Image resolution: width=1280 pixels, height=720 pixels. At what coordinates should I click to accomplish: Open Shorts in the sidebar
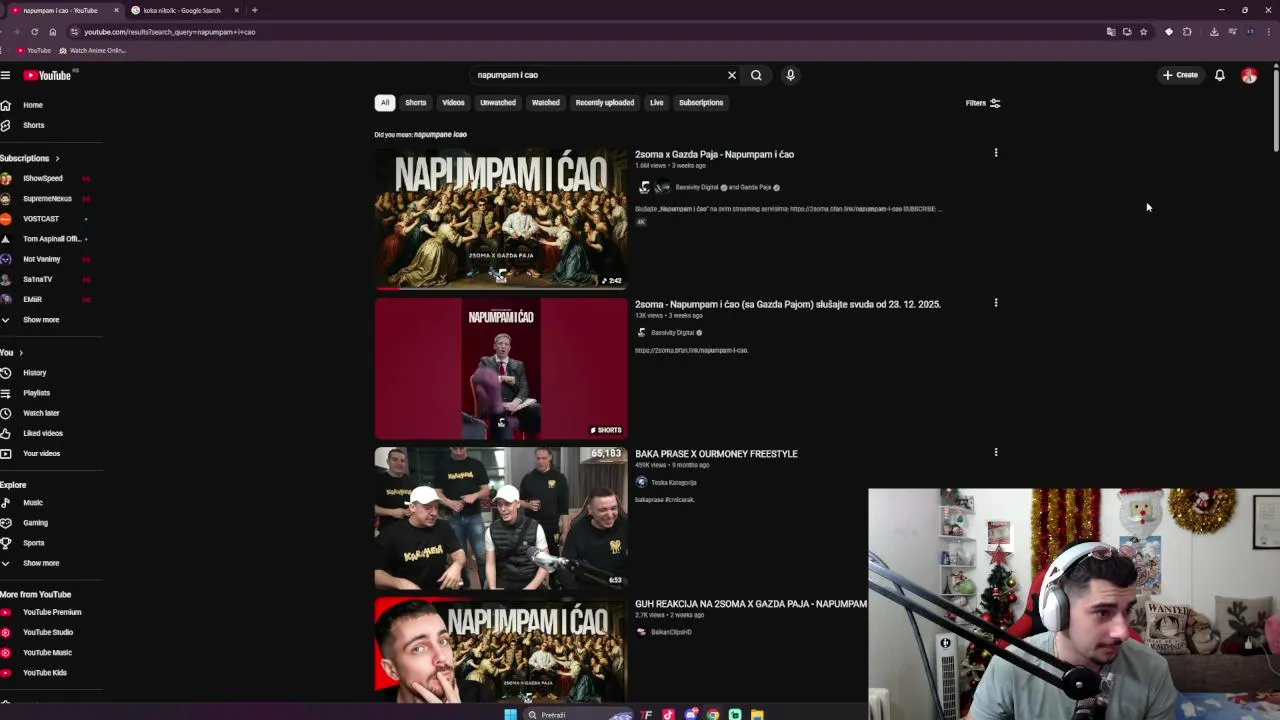pos(33,125)
